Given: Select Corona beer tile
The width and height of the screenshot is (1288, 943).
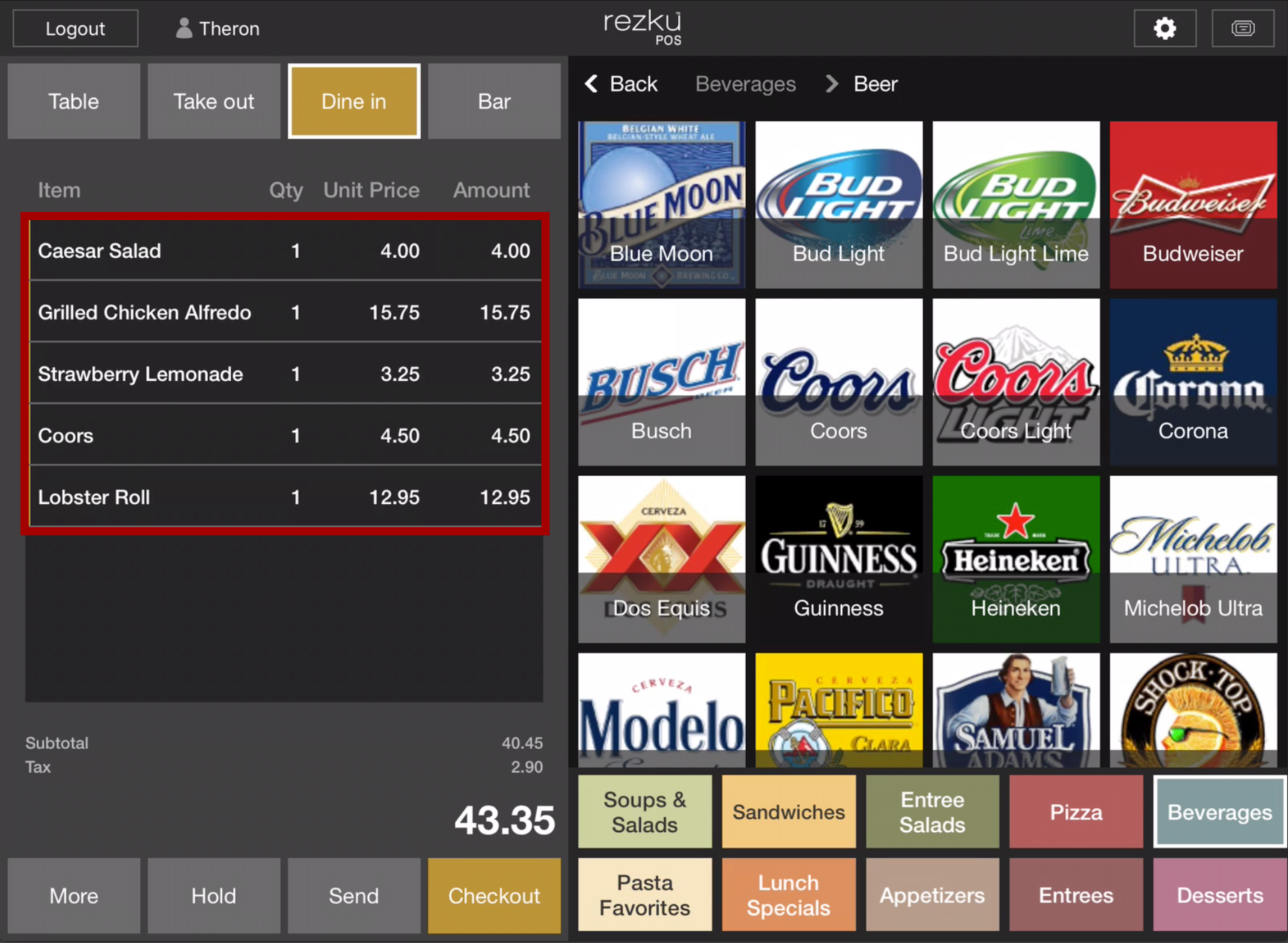Looking at the screenshot, I should coord(1193,382).
